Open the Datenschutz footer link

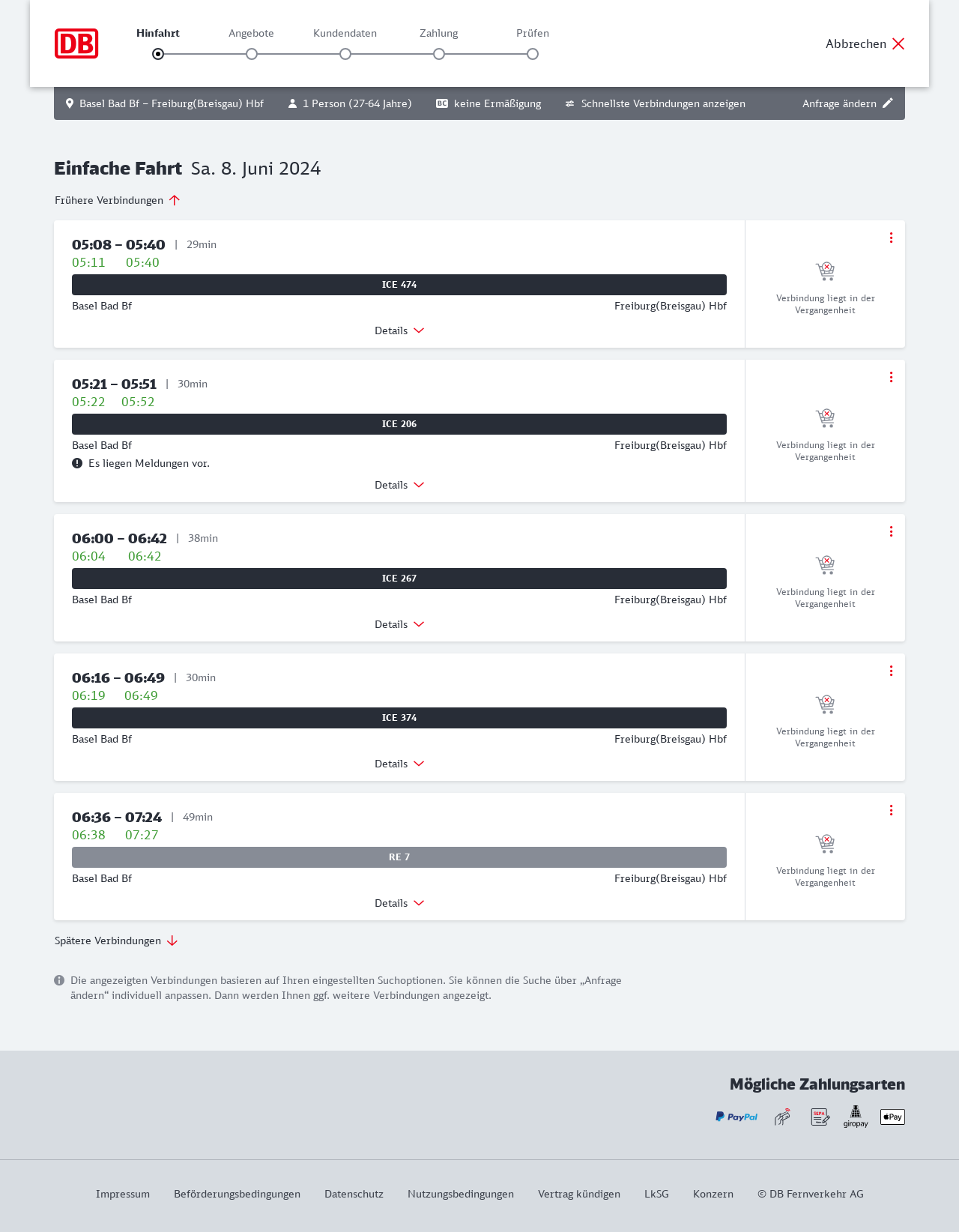tap(354, 1194)
